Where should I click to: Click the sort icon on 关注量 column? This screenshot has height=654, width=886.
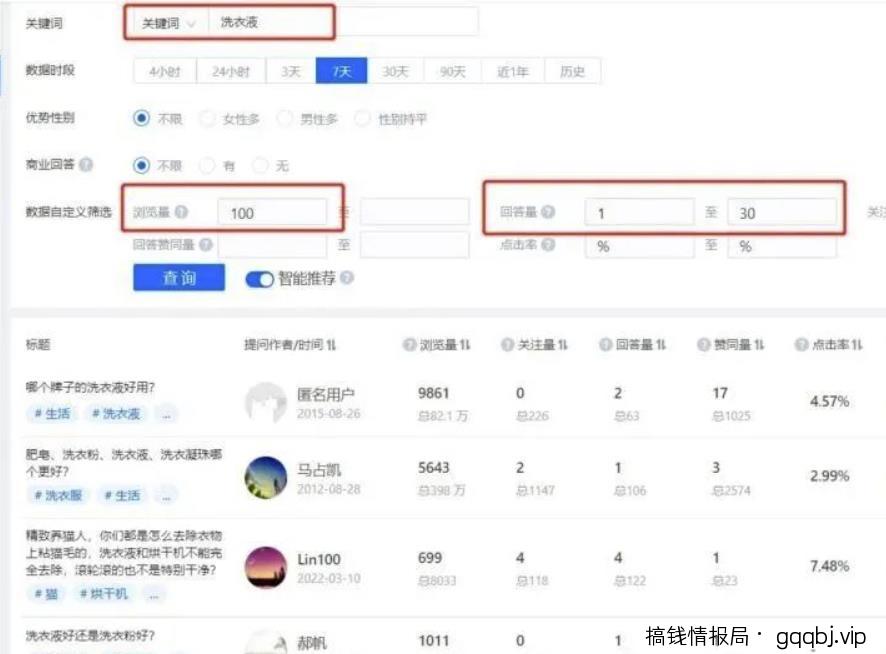coord(563,345)
